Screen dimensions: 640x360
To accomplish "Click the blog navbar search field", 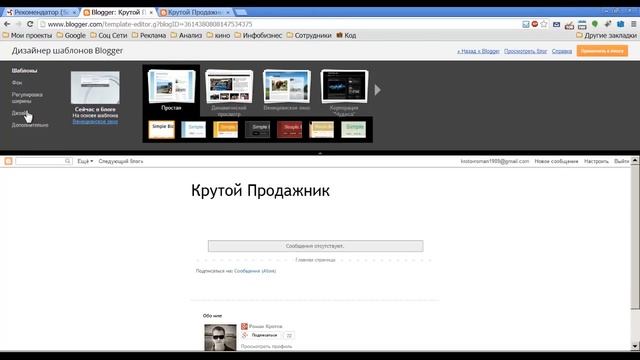I will point(40,161).
